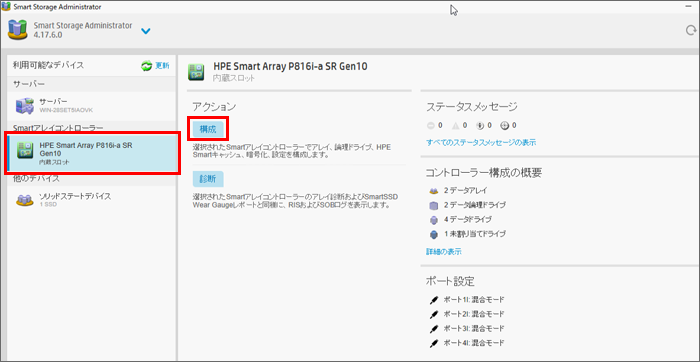Viewport: 700px width, 362px height.
Task: Click the HPE Smart Array P816i-a SR Gen10 heading
Action: click(x=290, y=67)
